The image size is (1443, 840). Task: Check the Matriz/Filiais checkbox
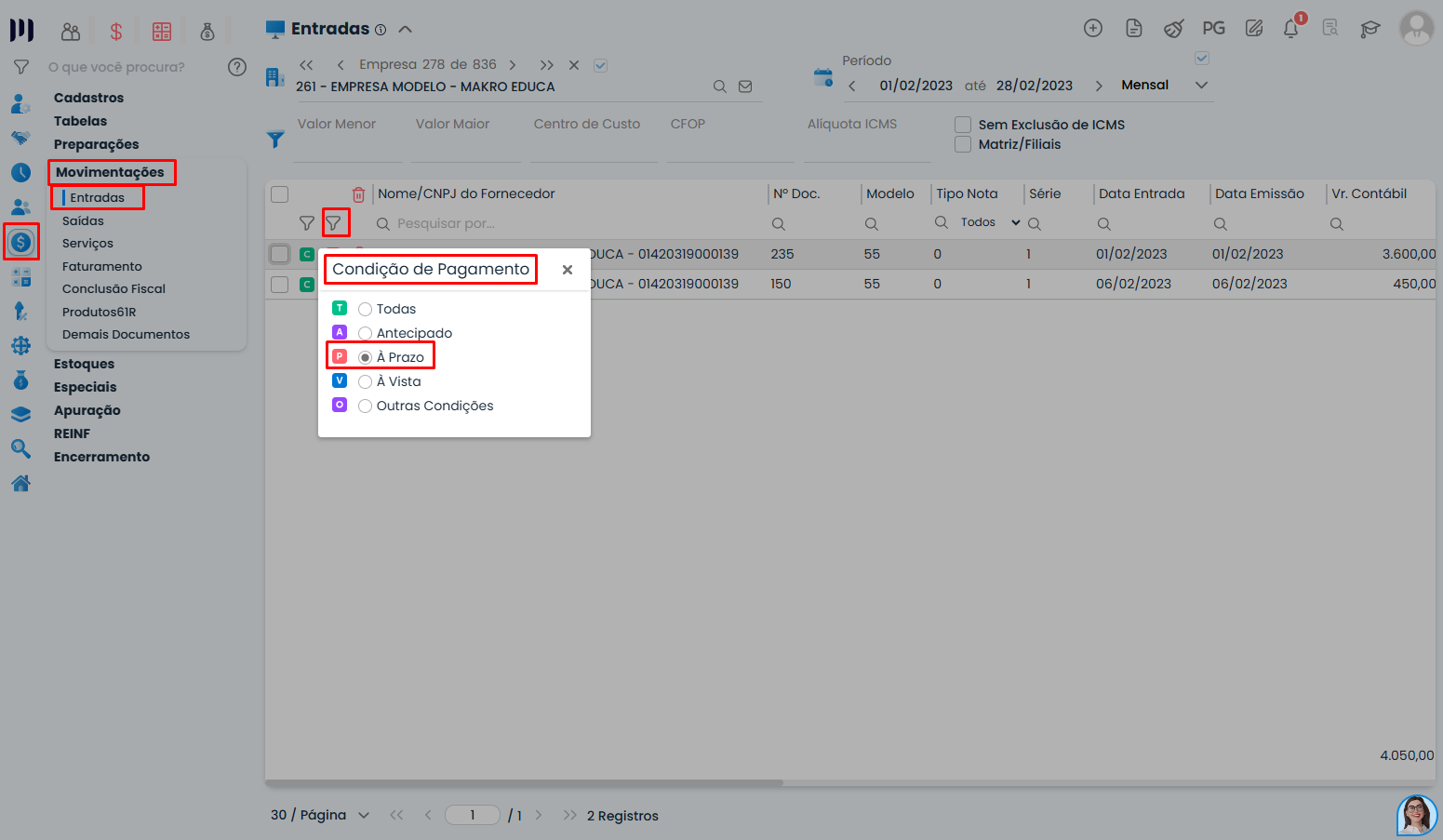(x=963, y=144)
